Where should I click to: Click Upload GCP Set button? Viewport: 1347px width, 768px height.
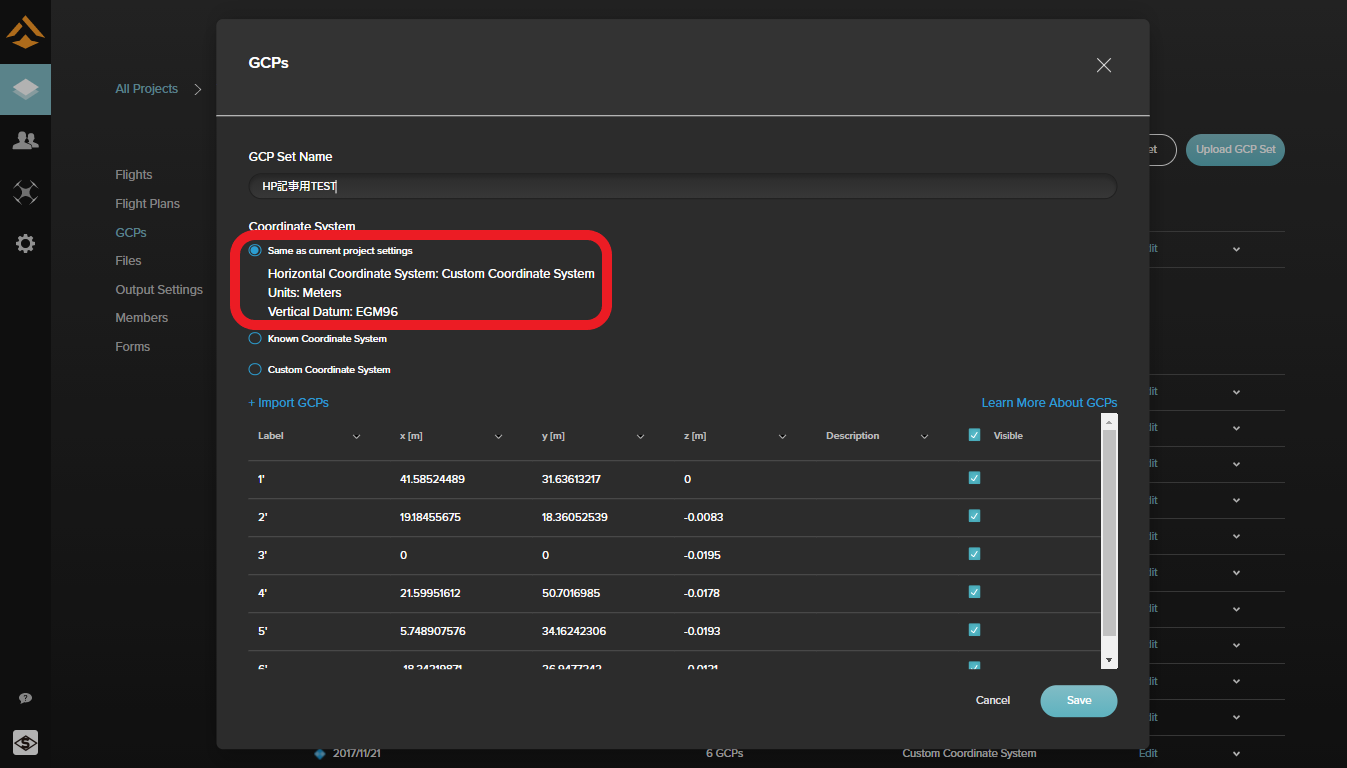pyautogui.click(x=1236, y=150)
